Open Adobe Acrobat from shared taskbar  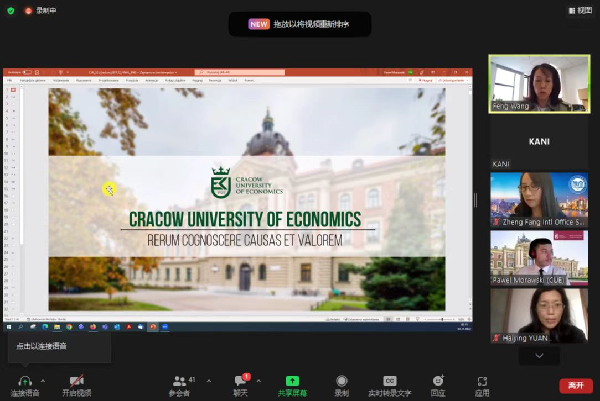(x=129, y=327)
